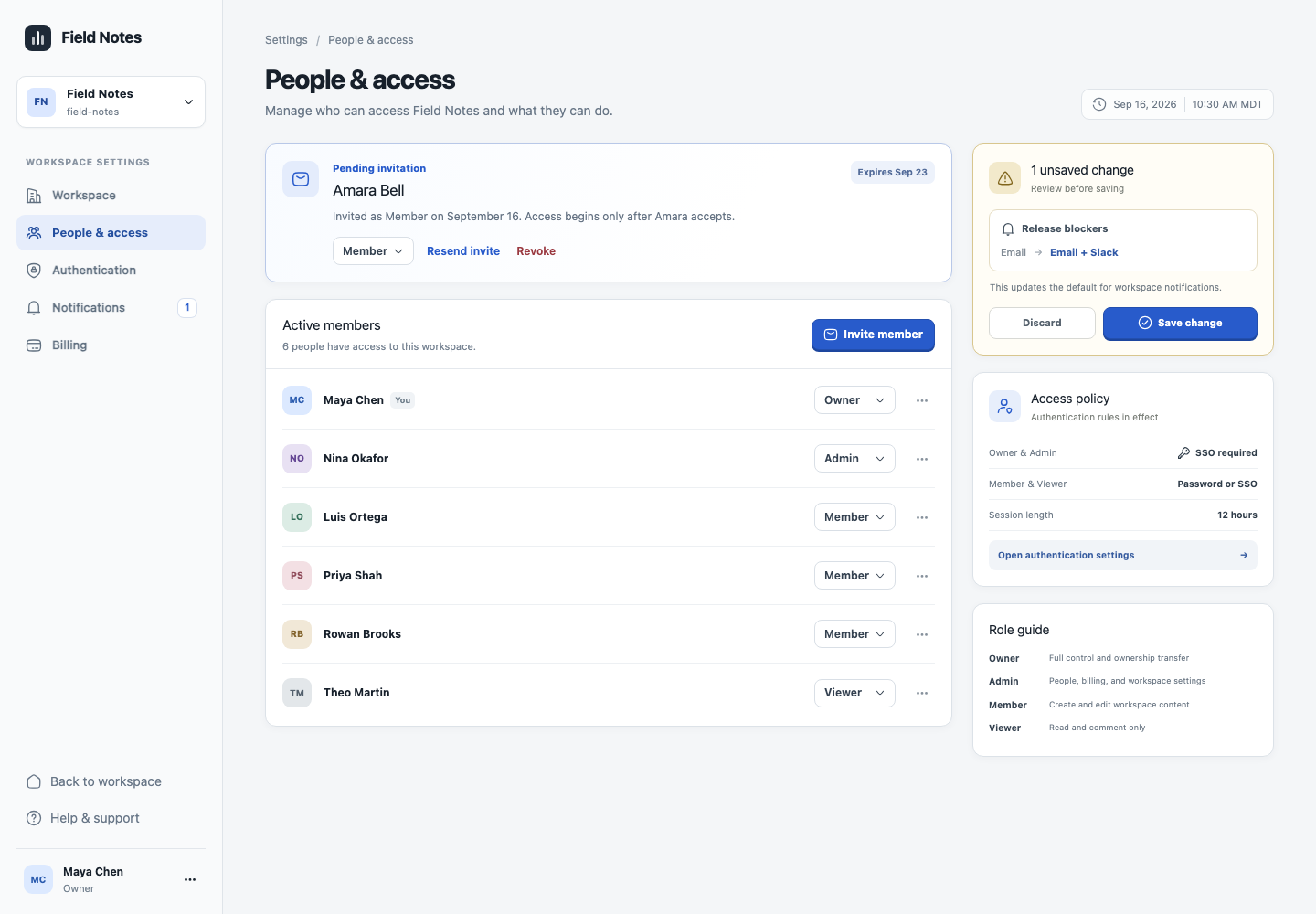Click the Access policy user-lock icon

[x=1005, y=407]
